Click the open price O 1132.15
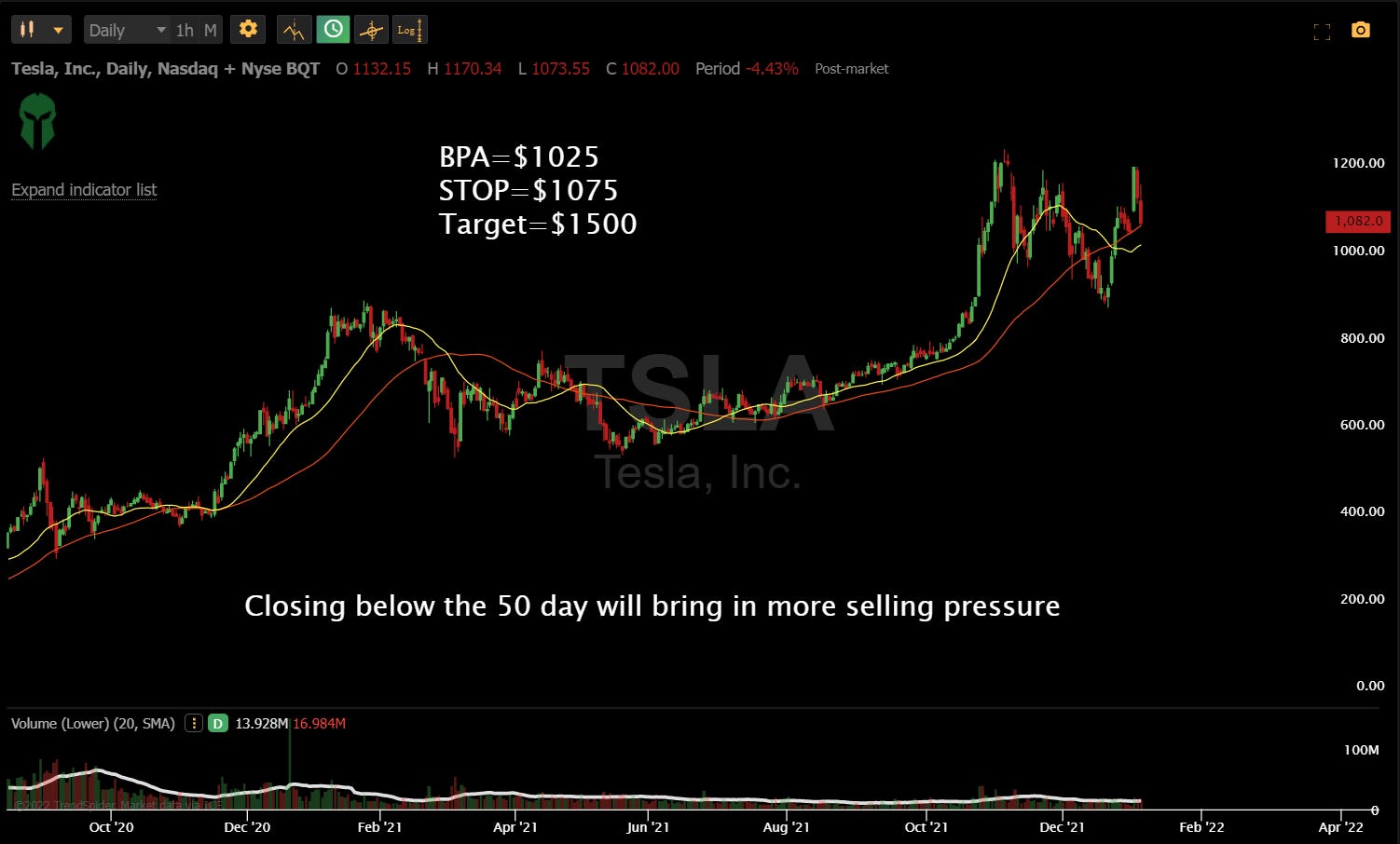 point(373,69)
